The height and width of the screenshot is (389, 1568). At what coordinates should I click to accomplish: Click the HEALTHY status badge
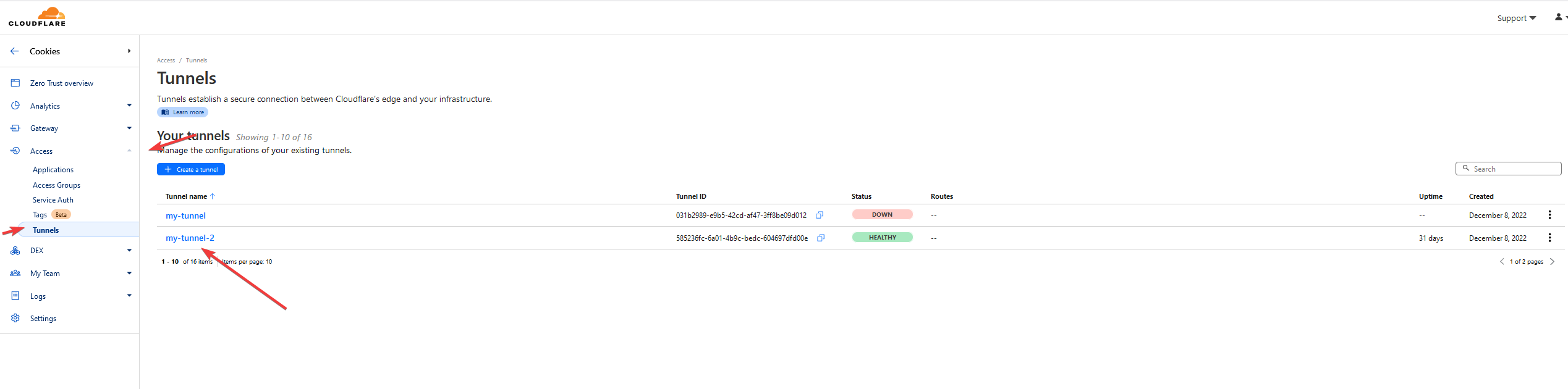(x=882, y=237)
